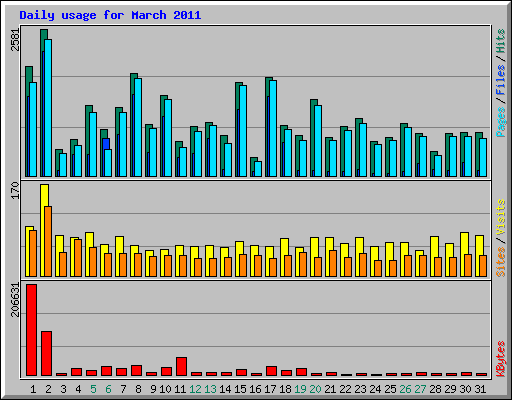Click the orange "Sites" legend label
The height and width of the screenshot is (400, 512).
point(501,262)
